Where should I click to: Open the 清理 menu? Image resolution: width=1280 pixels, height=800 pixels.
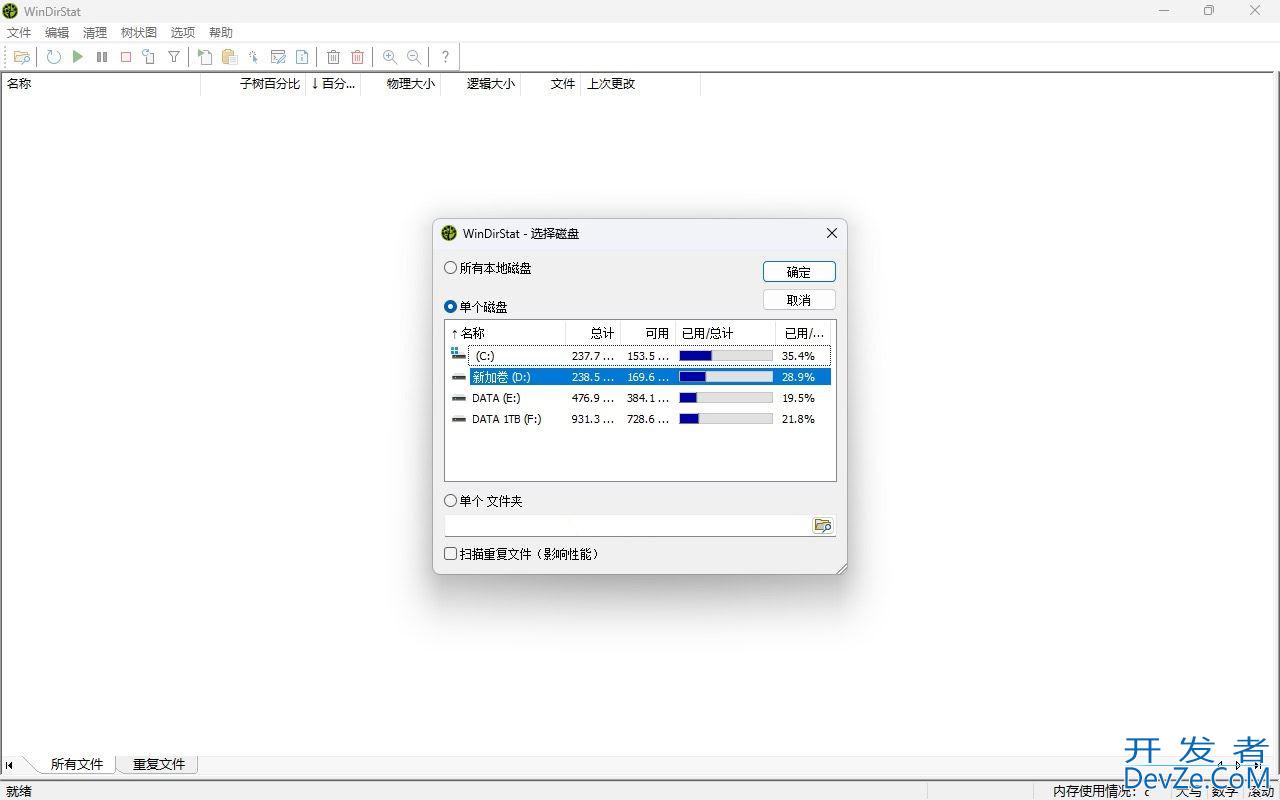coord(95,32)
